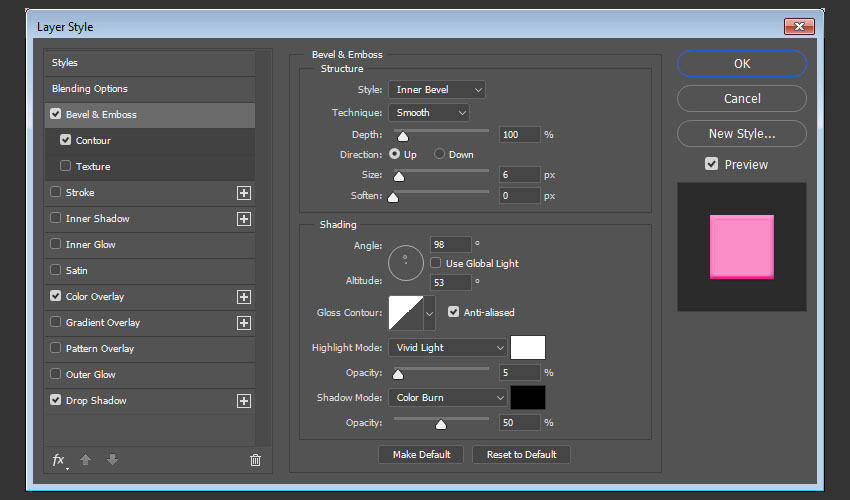Select the Down direction radio button
Screen dimensions: 850x500
439,155
